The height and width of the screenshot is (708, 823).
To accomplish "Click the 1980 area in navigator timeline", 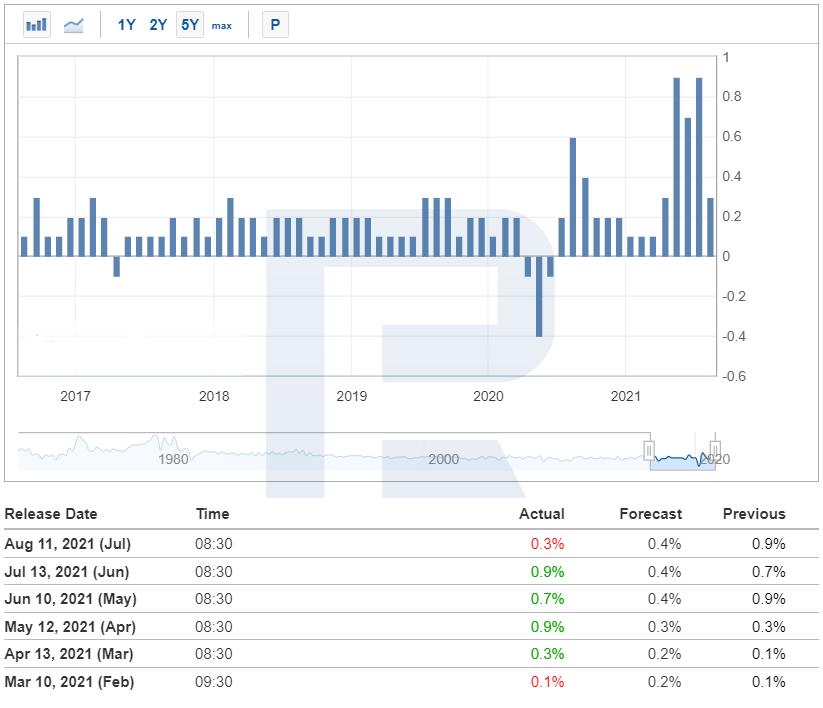I will (x=173, y=459).
